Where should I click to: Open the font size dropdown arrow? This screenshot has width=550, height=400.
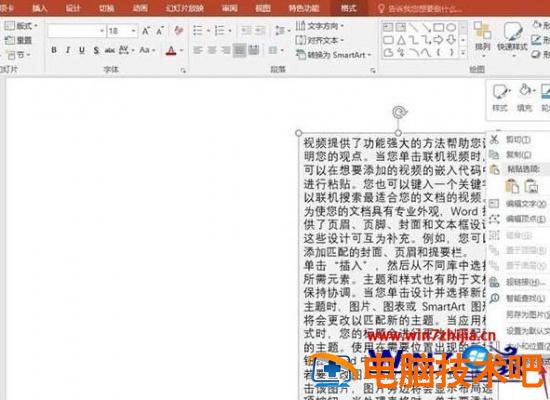[x=133, y=31]
